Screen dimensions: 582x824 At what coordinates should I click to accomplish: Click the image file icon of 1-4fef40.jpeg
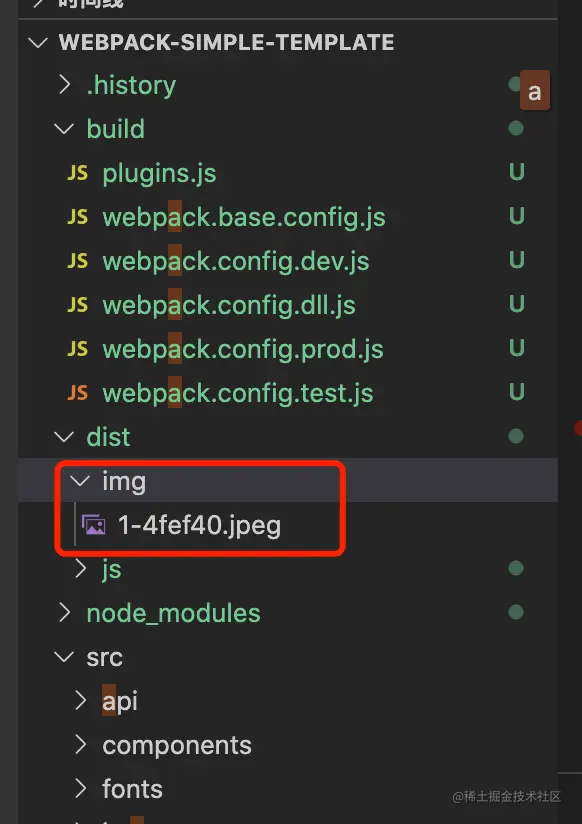coord(94,525)
